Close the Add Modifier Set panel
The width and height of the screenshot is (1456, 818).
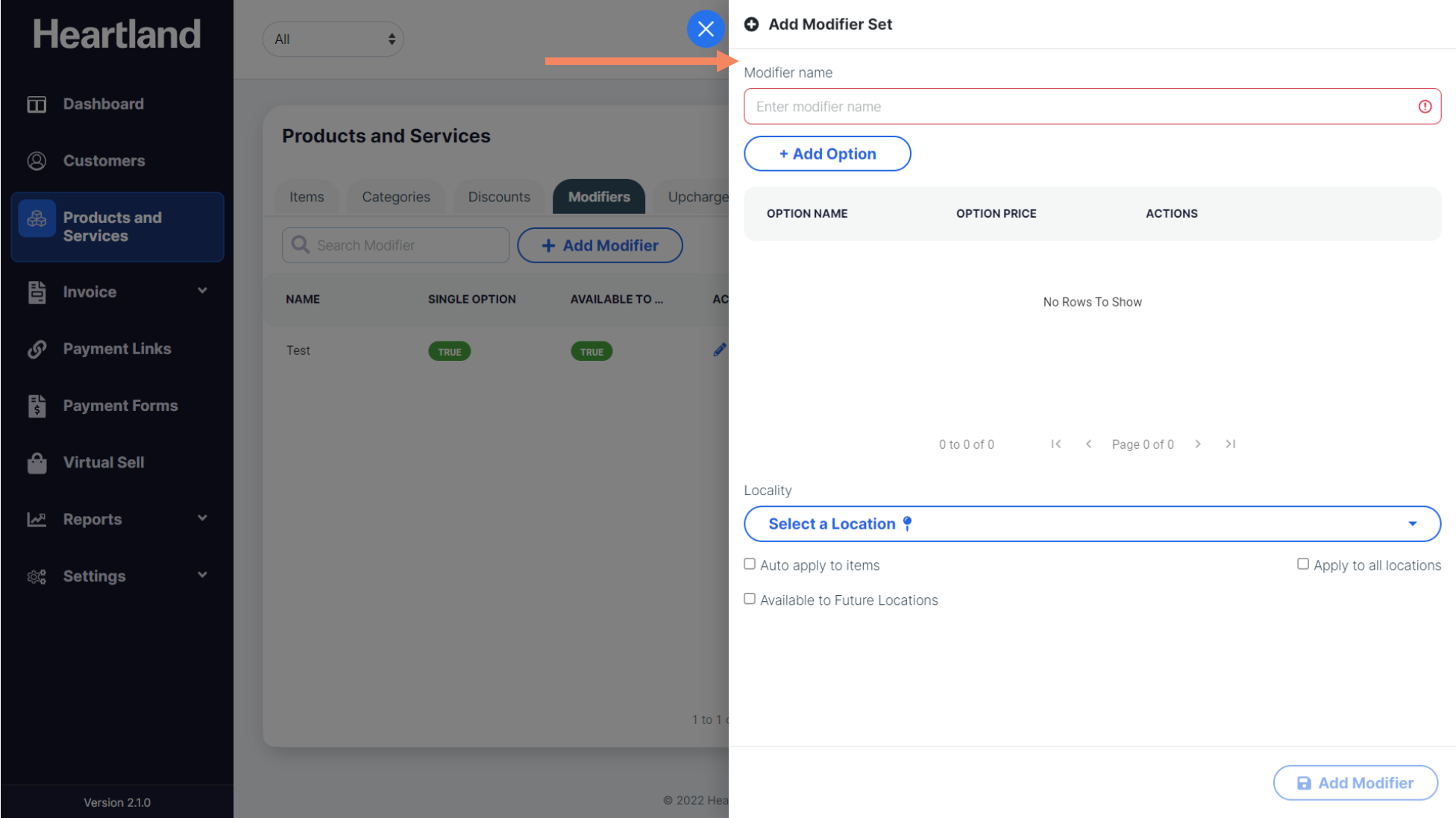[x=705, y=29]
